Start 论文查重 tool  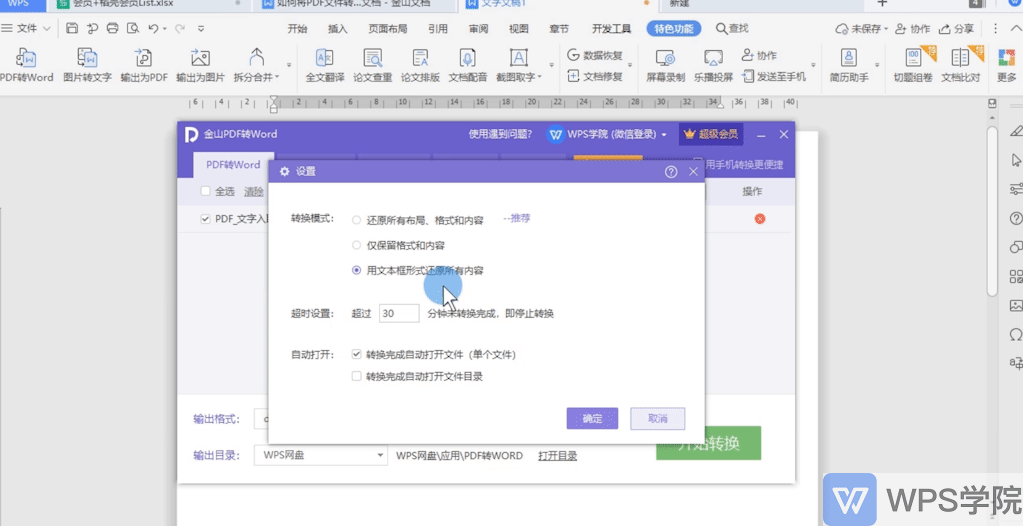coord(373,65)
